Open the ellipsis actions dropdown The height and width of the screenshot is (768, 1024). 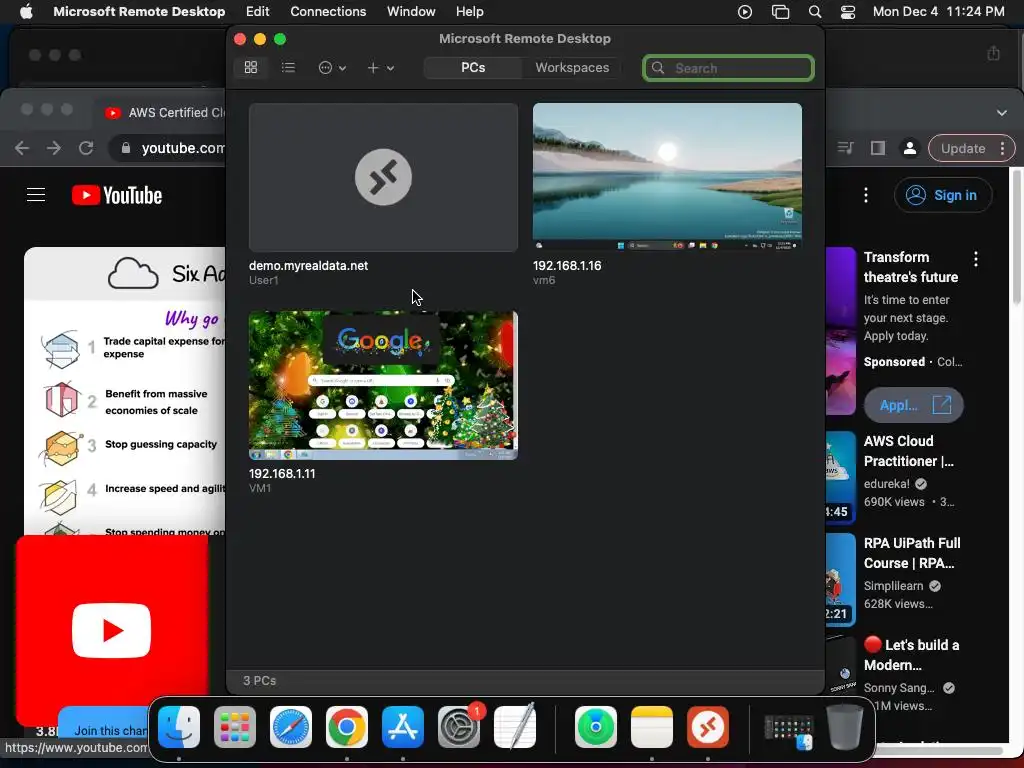click(332, 67)
